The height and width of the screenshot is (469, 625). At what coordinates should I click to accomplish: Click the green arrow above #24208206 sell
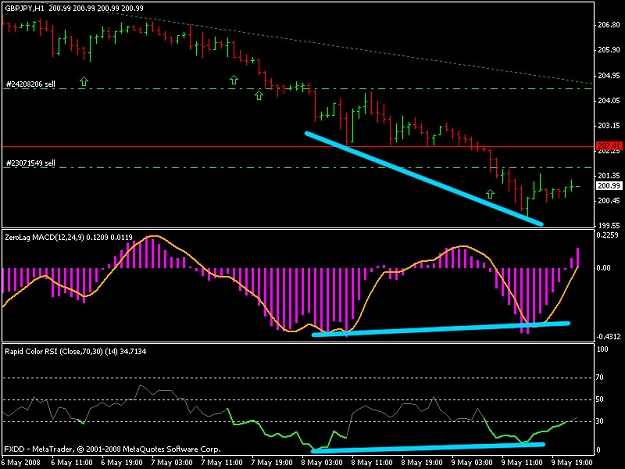84,81
